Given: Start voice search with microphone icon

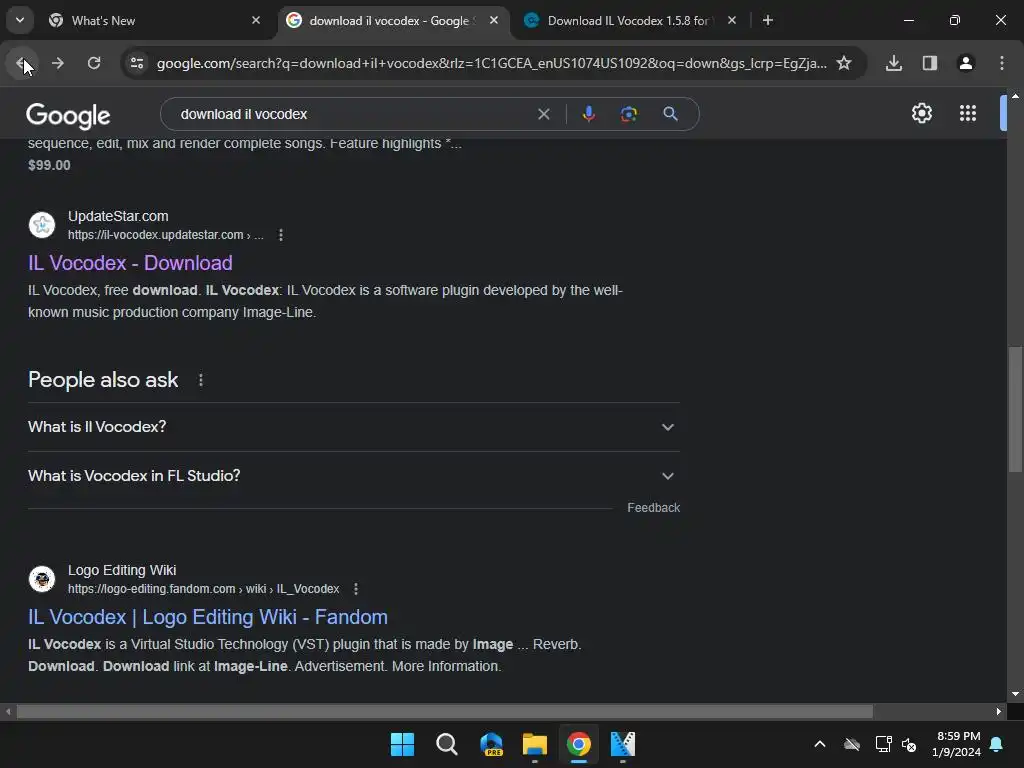Looking at the screenshot, I should pyautogui.click(x=588, y=114).
